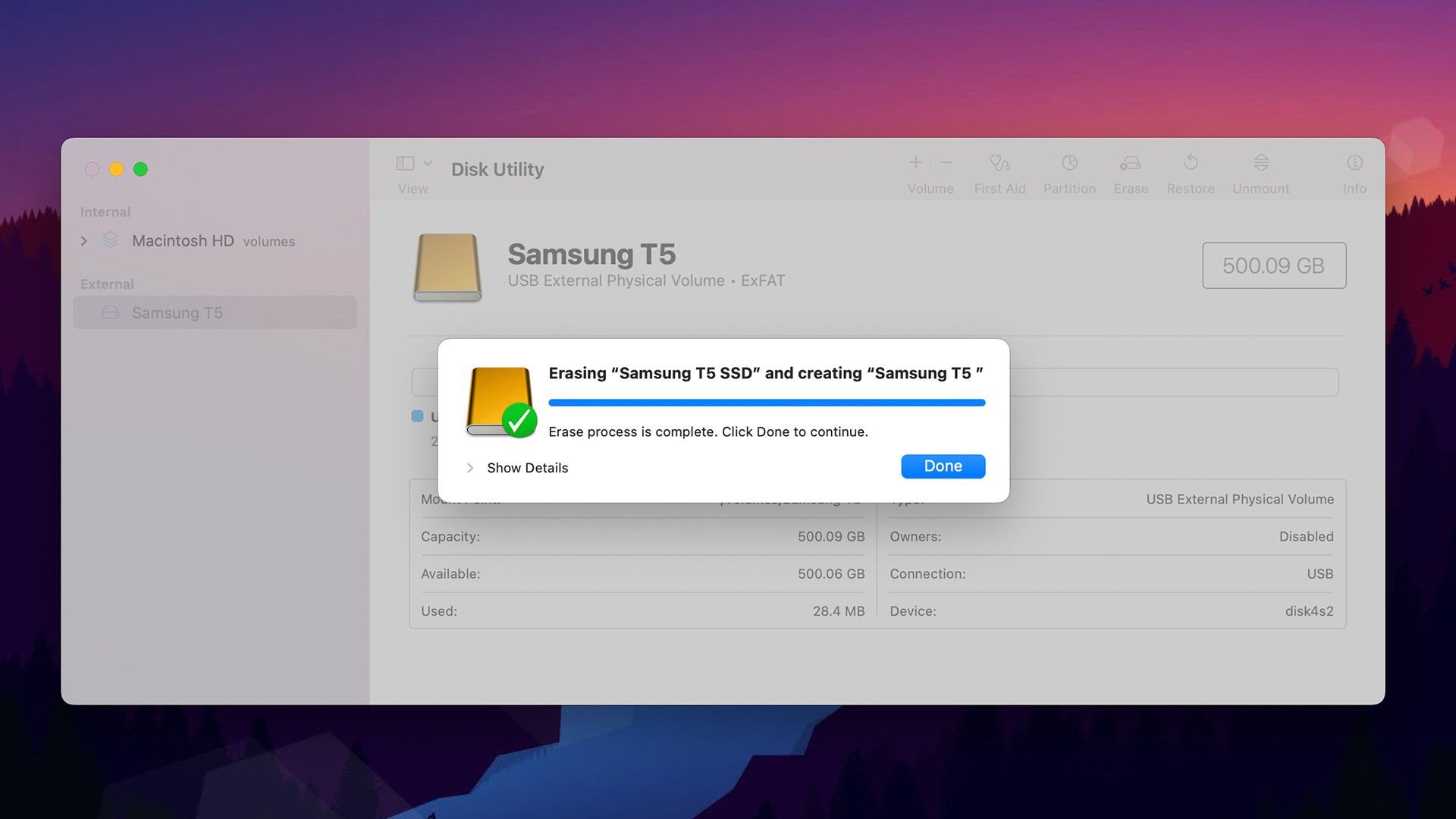Select Macintosh HD internal drive
The width and height of the screenshot is (1456, 819).
point(185,241)
